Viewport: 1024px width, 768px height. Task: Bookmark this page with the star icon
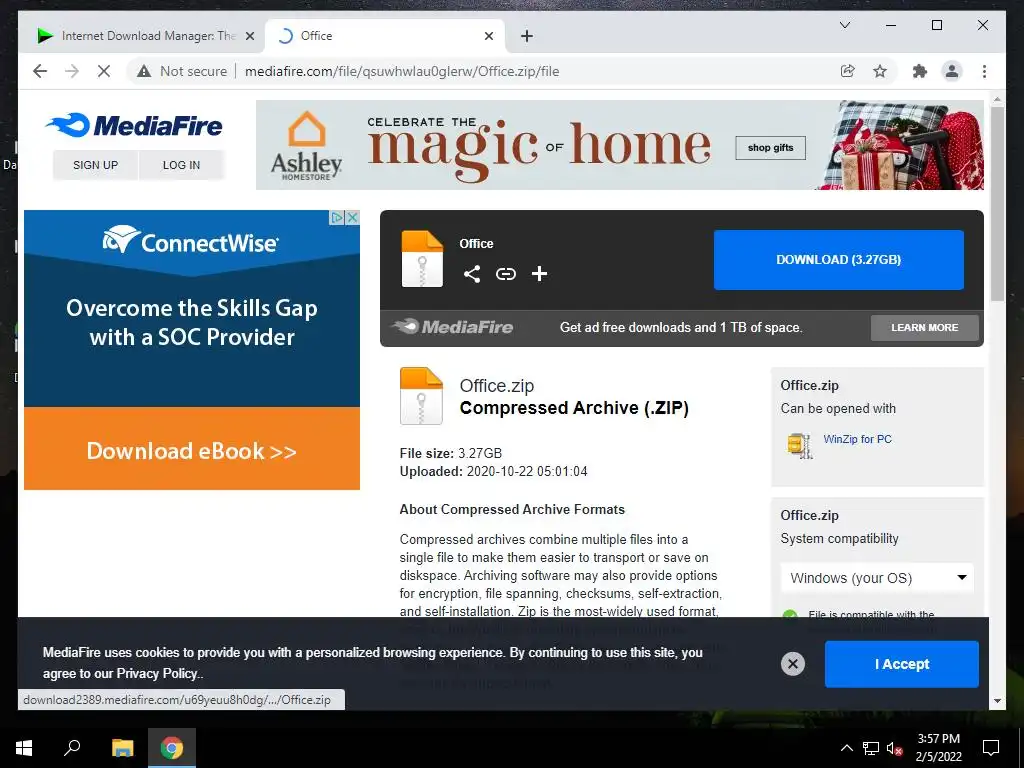click(x=880, y=71)
